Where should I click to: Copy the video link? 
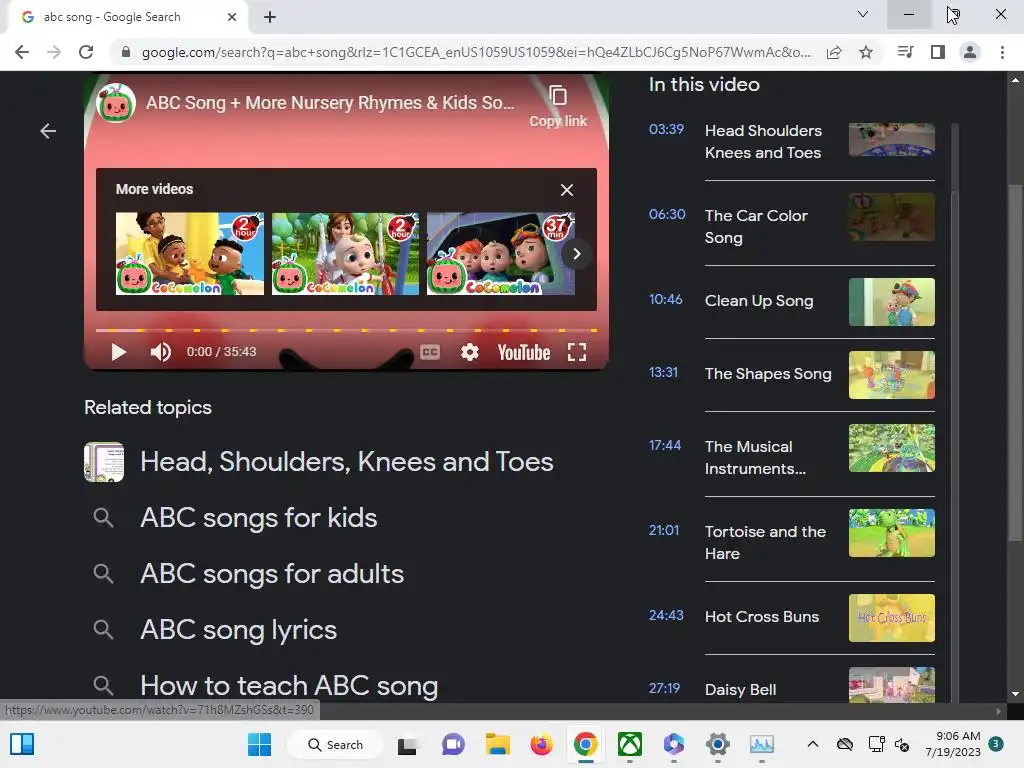[x=558, y=106]
